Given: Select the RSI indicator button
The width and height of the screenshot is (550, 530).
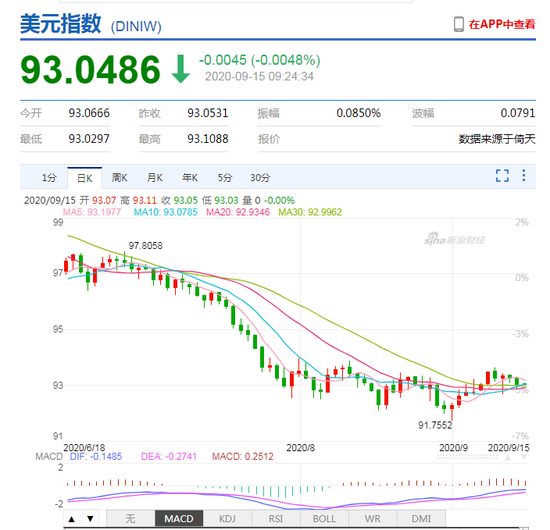Looking at the screenshot, I should (276, 519).
